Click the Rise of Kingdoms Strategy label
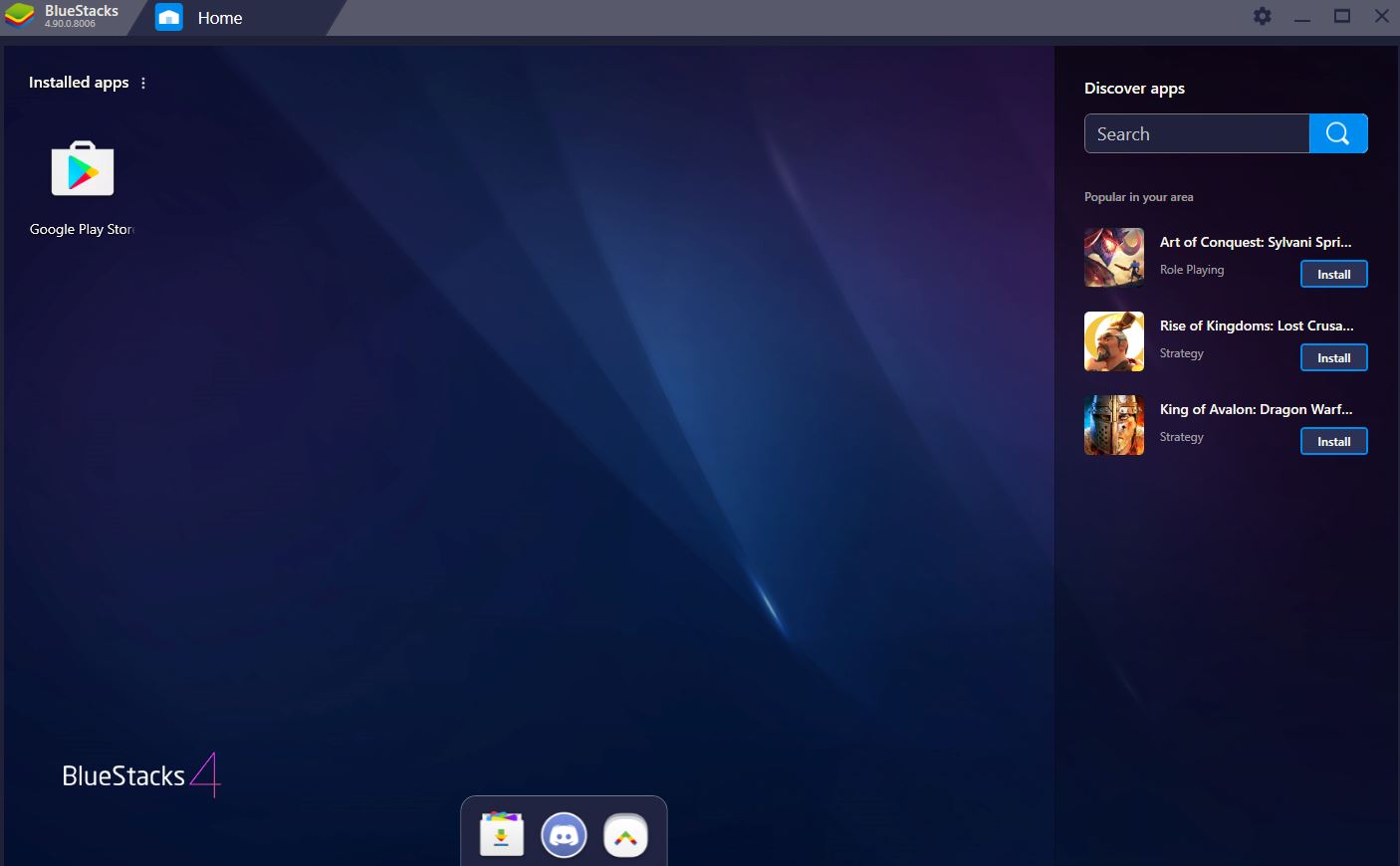Viewport: 1400px width, 866px height. pos(1181,352)
